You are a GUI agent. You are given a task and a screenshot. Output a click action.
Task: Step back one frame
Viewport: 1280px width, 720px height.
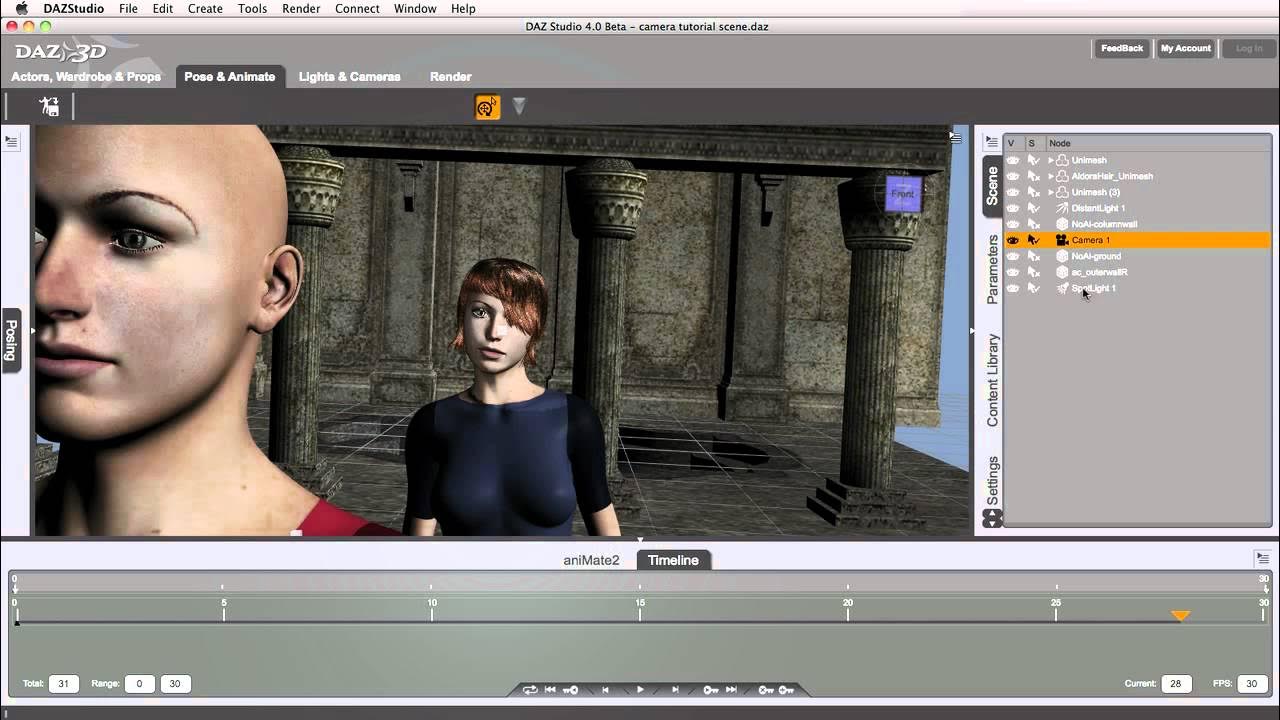pos(605,689)
